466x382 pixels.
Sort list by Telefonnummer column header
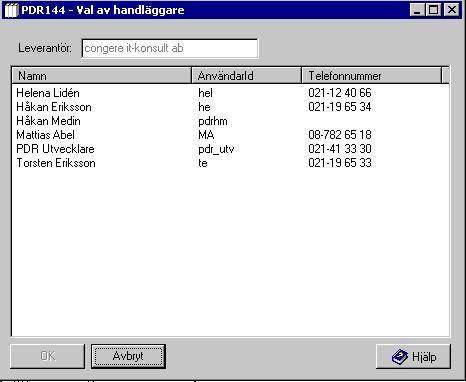(372, 76)
